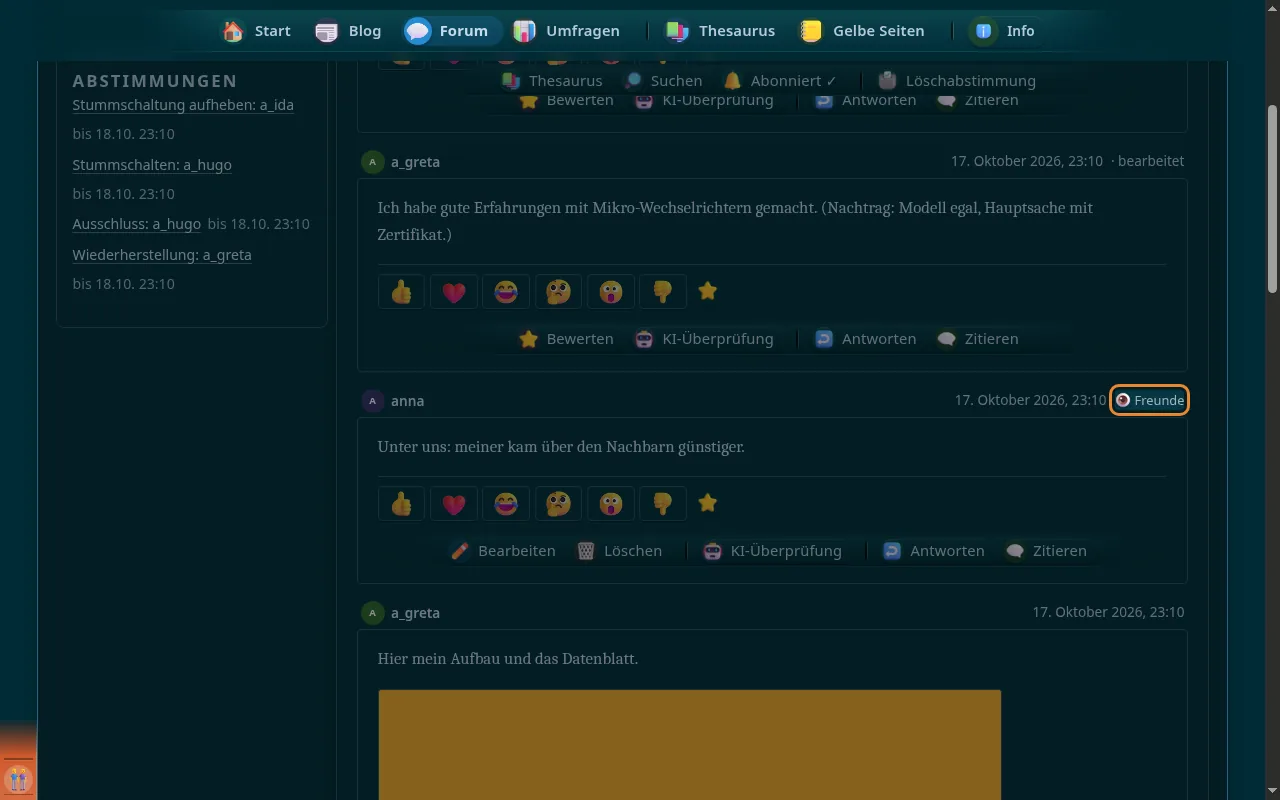Viewport: 1280px width, 800px height.
Task: Click Antworten under anna's post
Action: coord(934,551)
